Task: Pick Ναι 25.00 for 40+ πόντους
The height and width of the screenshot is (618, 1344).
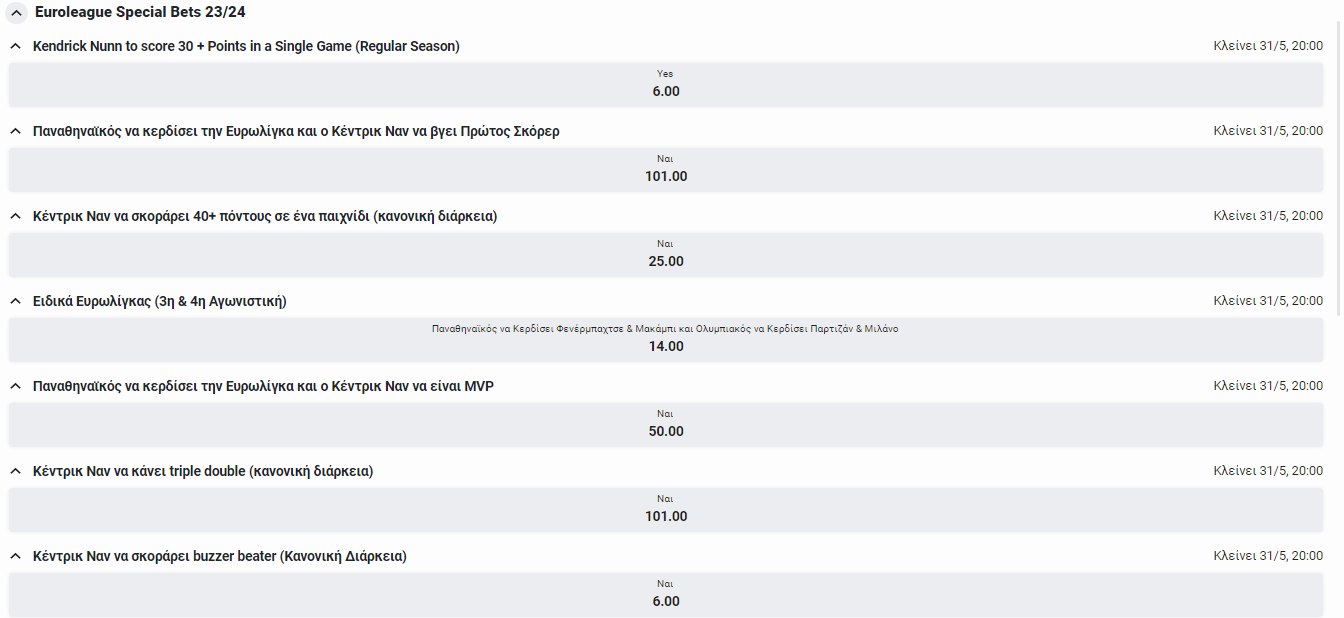Action: click(x=665, y=254)
